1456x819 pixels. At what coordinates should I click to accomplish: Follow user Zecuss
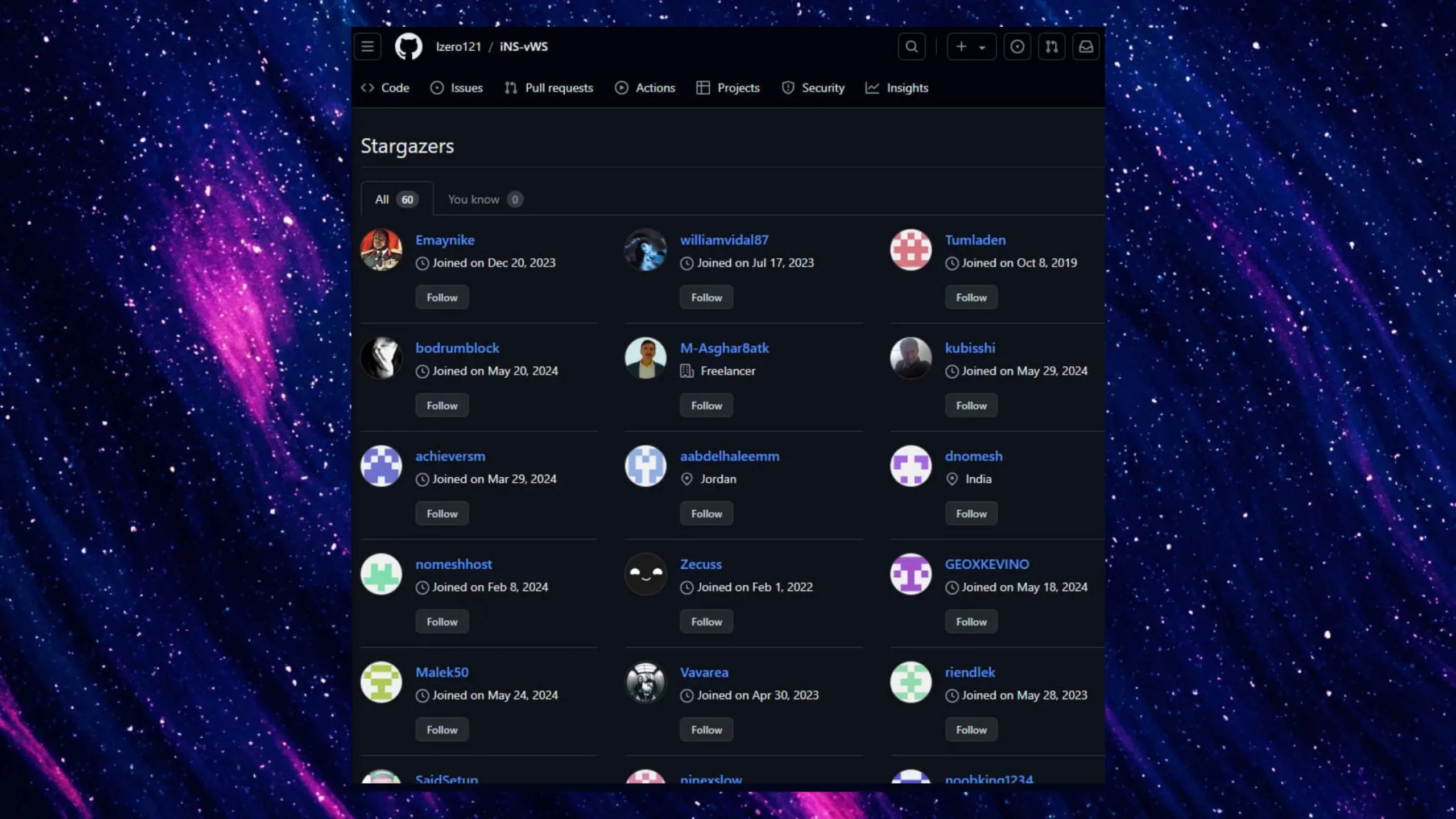pos(706,622)
